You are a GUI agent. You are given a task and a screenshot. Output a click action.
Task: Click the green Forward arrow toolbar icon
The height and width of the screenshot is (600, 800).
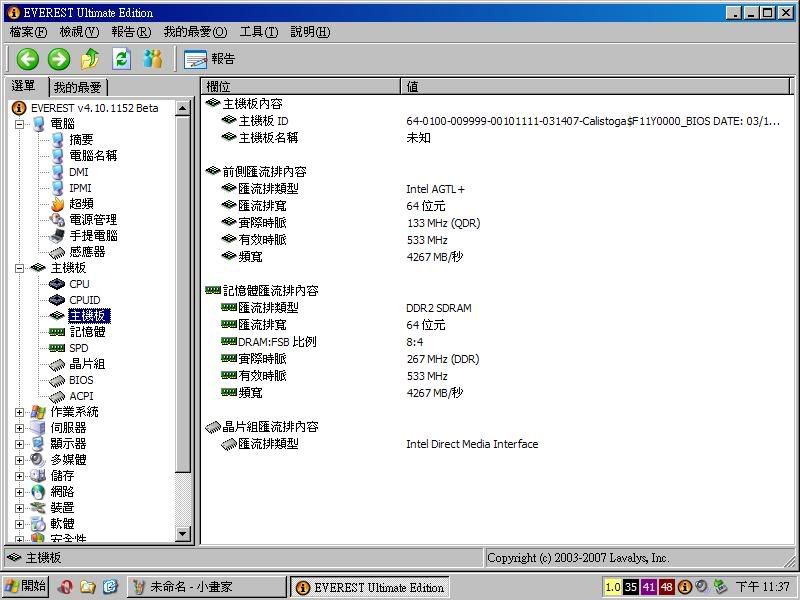59,59
